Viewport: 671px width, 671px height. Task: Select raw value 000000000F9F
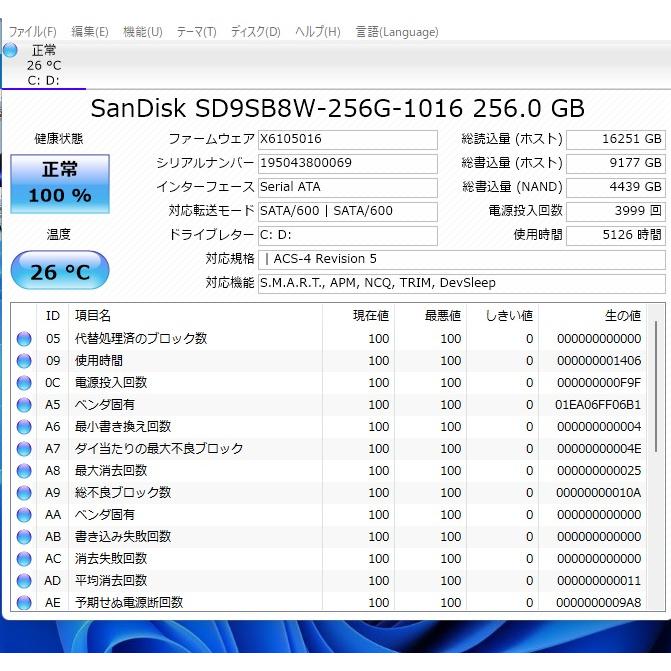coord(599,383)
